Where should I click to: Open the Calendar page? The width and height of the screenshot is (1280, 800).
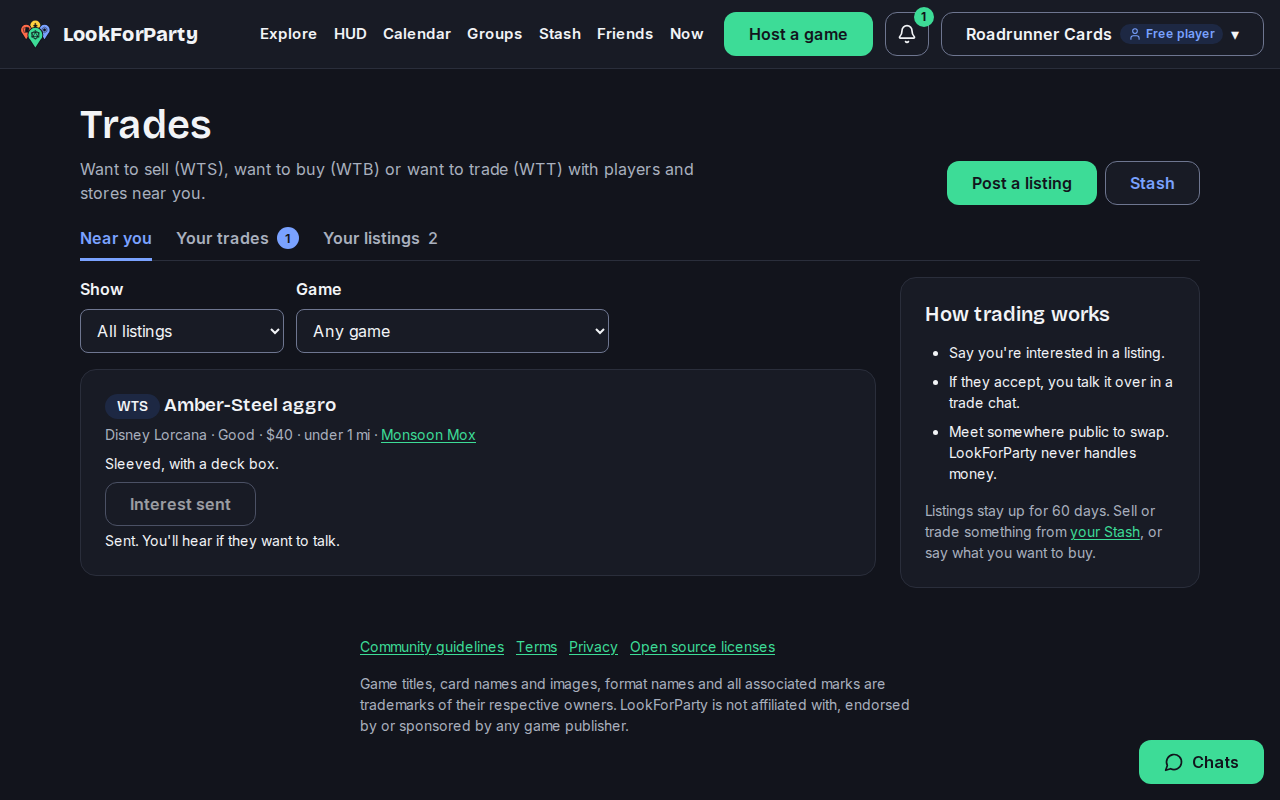(417, 34)
